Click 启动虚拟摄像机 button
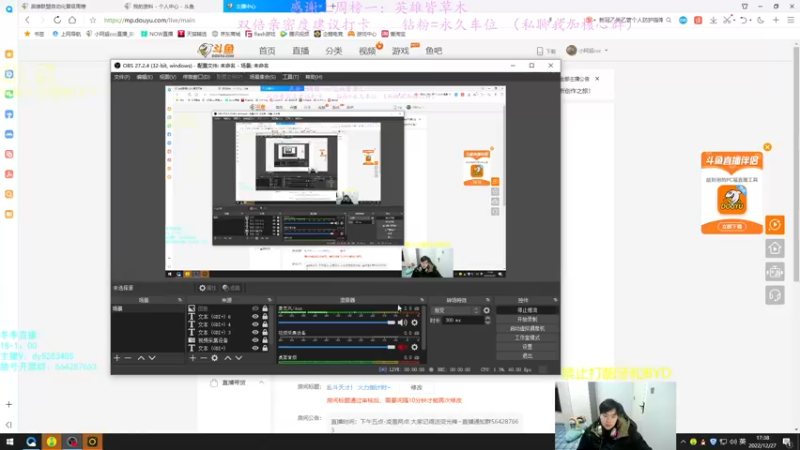Image resolution: width=800 pixels, height=450 pixels. coord(527,329)
